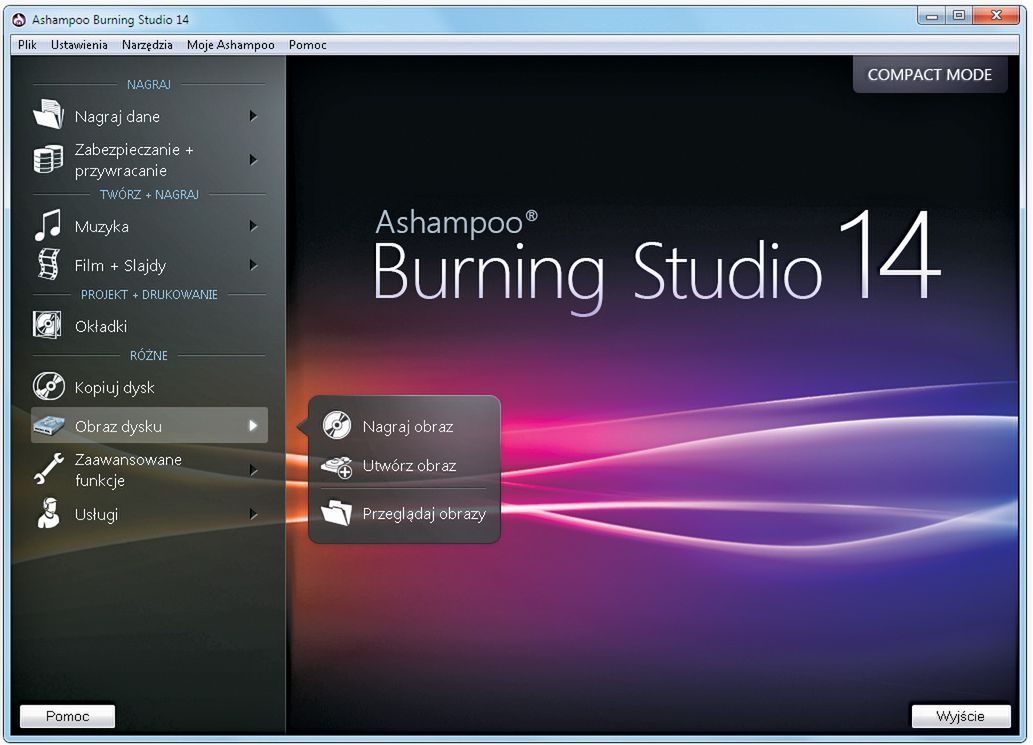1033x745 pixels.
Task: Click the Kopiuj dysk disc icon
Action: (47, 386)
